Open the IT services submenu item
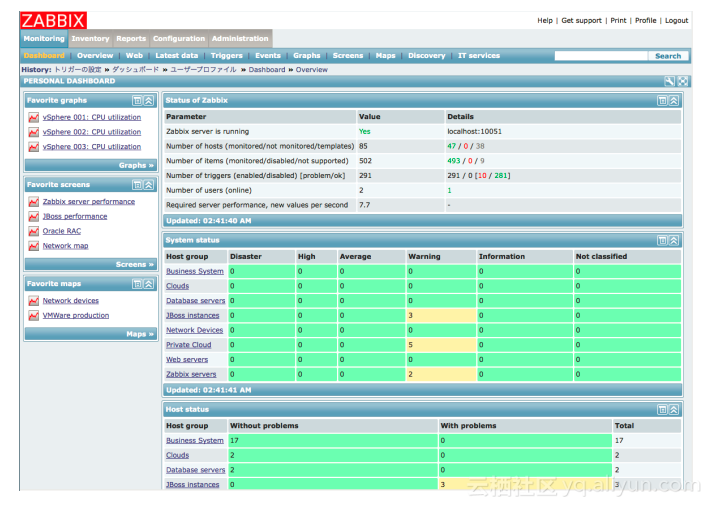This screenshot has height=508, width=712. [x=479, y=56]
